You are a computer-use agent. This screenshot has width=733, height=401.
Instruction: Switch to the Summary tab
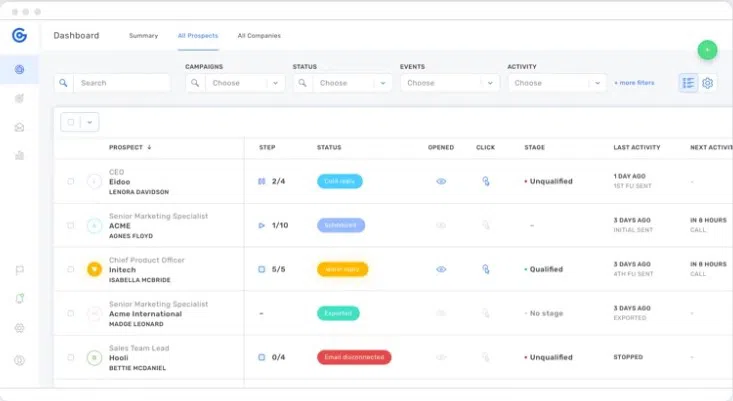click(143, 36)
